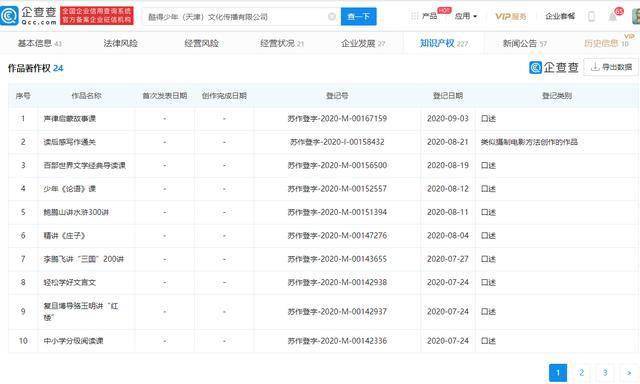Click the 创作完成日期 column header
640x384 pixels.
pyautogui.click(x=224, y=95)
